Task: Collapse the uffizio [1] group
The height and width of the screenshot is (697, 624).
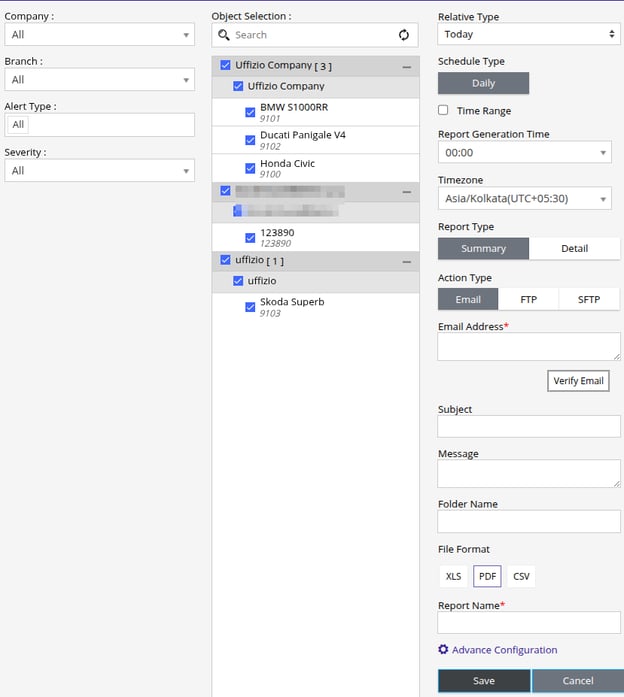Action: (x=407, y=261)
